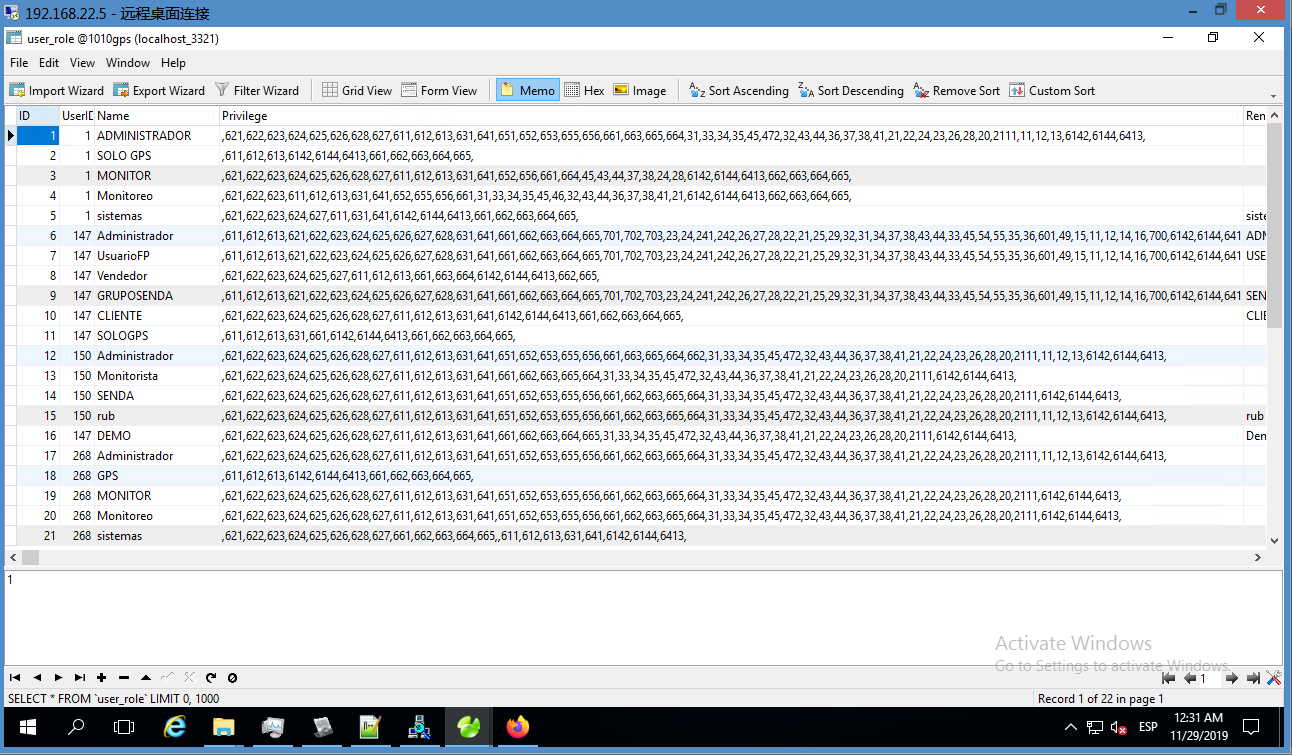This screenshot has width=1292, height=755.
Task: Go to first page arrow
Action: [1168, 678]
